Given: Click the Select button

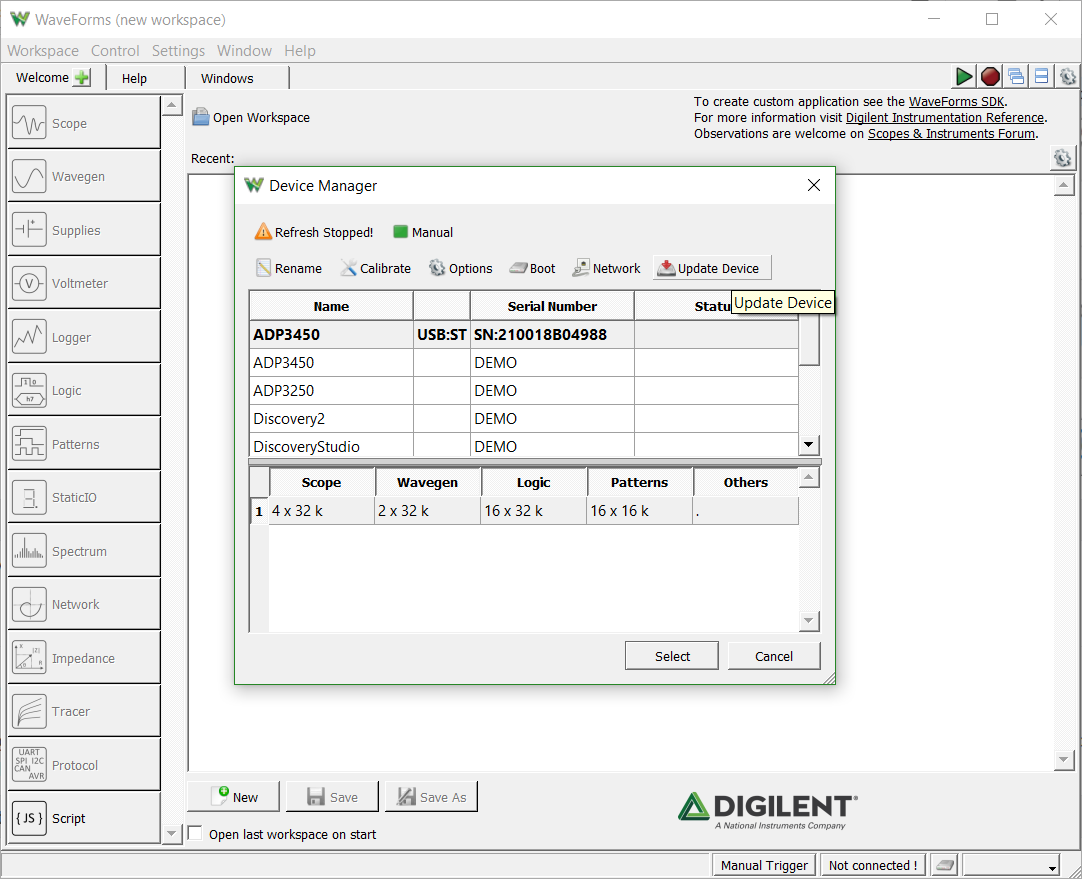Looking at the screenshot, I should (x=671, y=656).
